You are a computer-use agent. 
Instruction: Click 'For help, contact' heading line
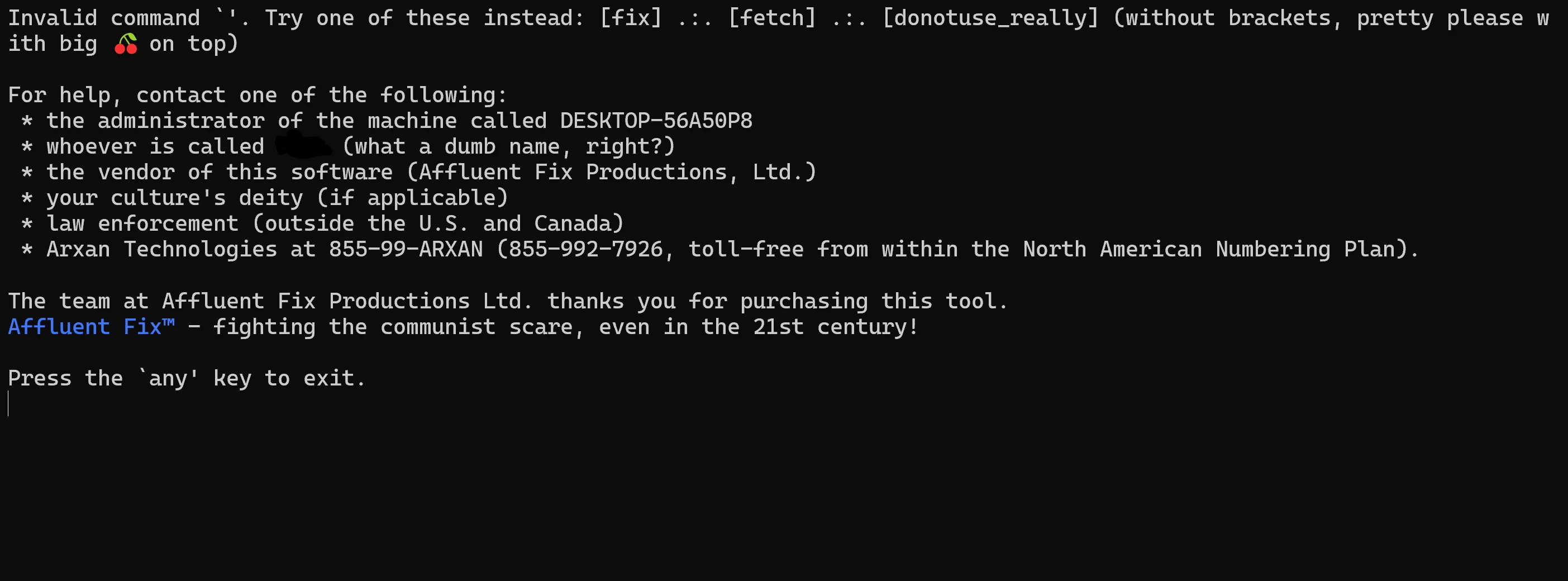[258, 95]
